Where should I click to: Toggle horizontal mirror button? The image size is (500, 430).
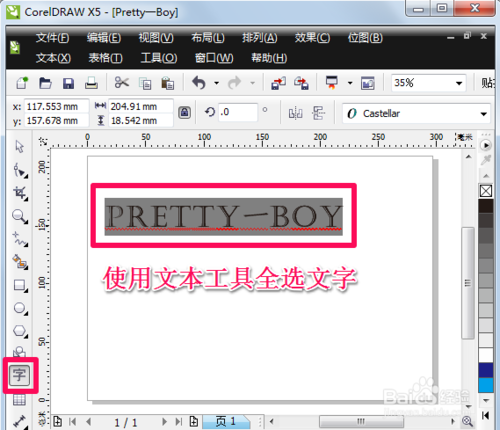coord(295,113)
